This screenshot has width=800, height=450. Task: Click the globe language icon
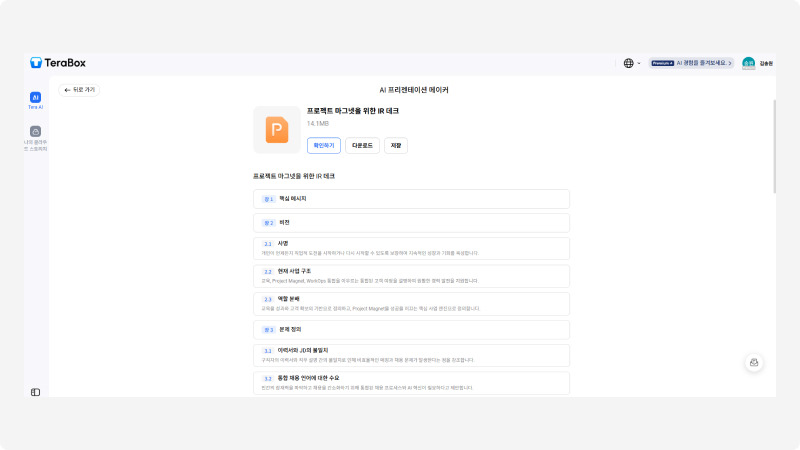[629, 63]
